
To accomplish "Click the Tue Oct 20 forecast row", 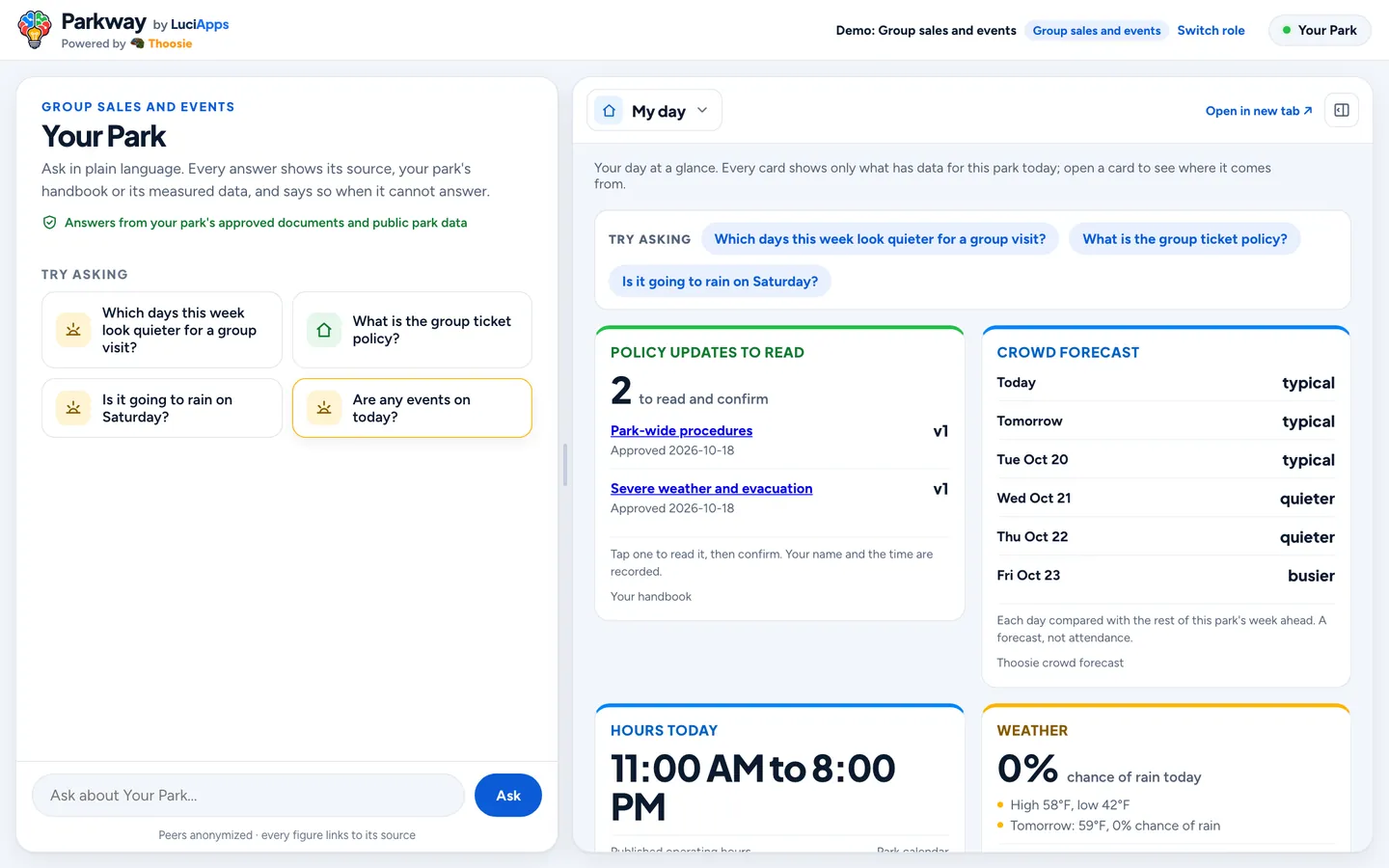I will pos(1165,460).
